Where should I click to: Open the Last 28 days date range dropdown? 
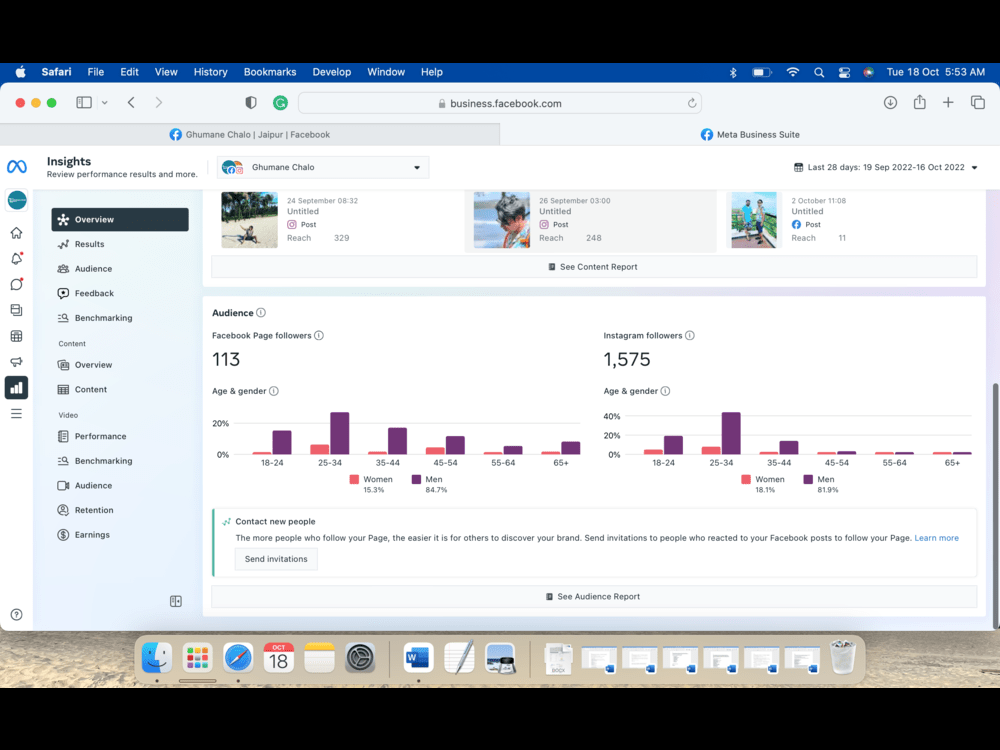[886, 167]
